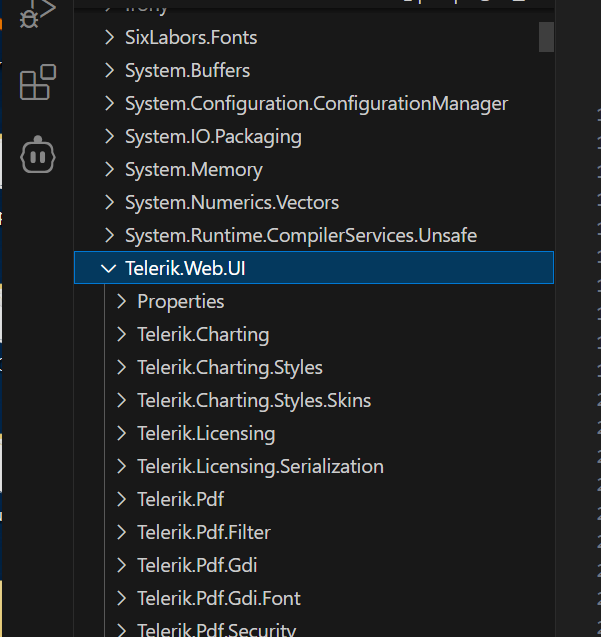The height and width of the screenshot is (637, 601).
Task: Select System.Configuration.ConfigurationManager label
Action: tap(317, 104)
